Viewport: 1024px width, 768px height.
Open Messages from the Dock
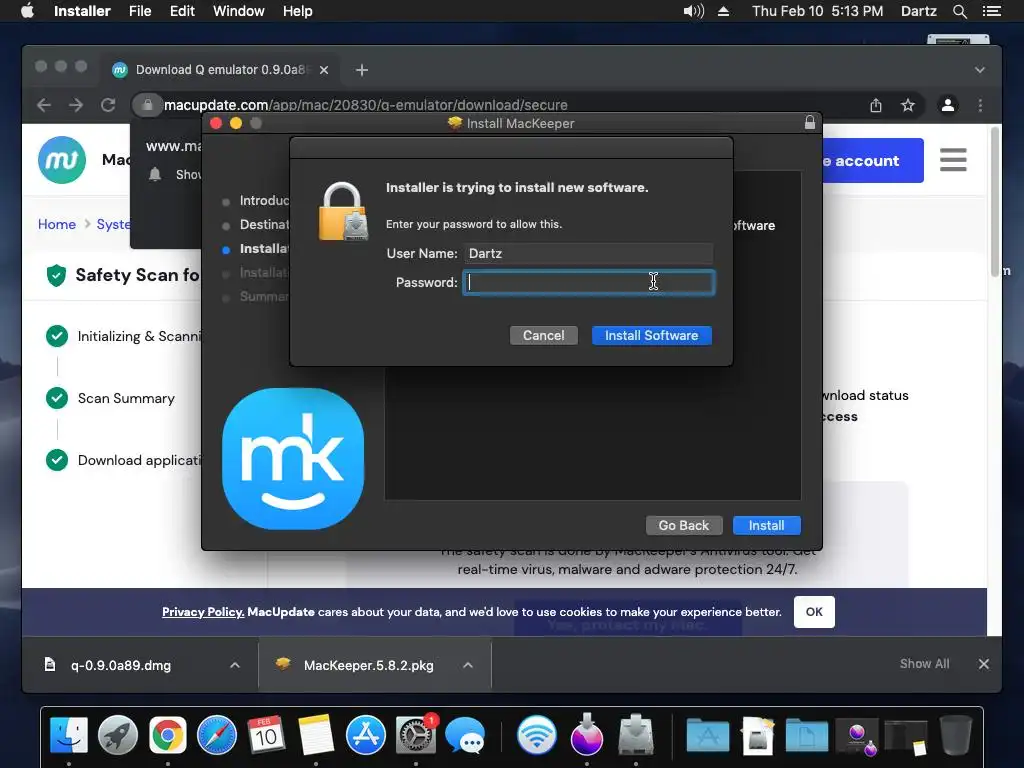click(465, 736)
